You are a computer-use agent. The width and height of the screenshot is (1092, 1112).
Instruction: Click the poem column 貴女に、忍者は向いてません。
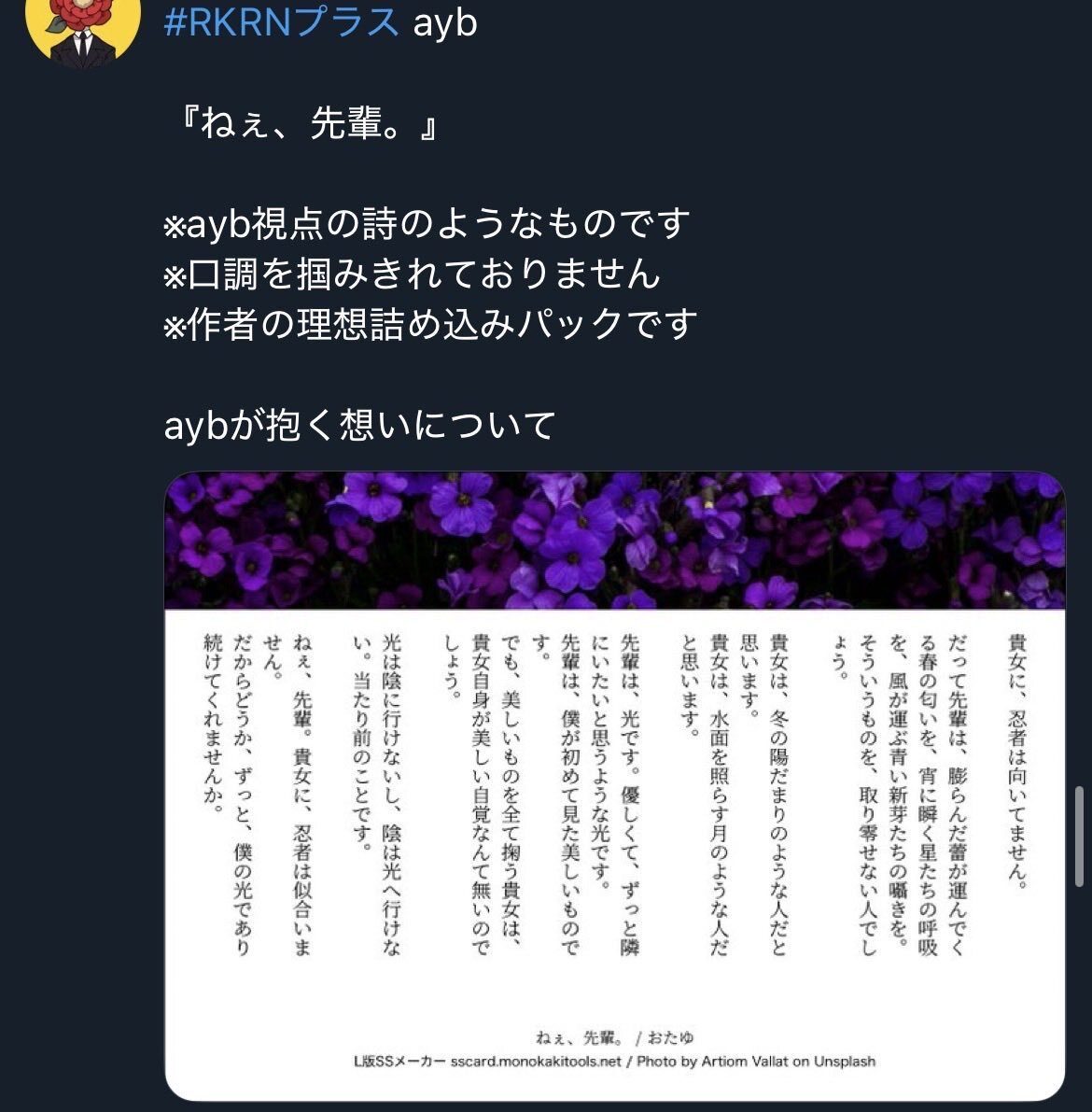tap(1017, 760)
